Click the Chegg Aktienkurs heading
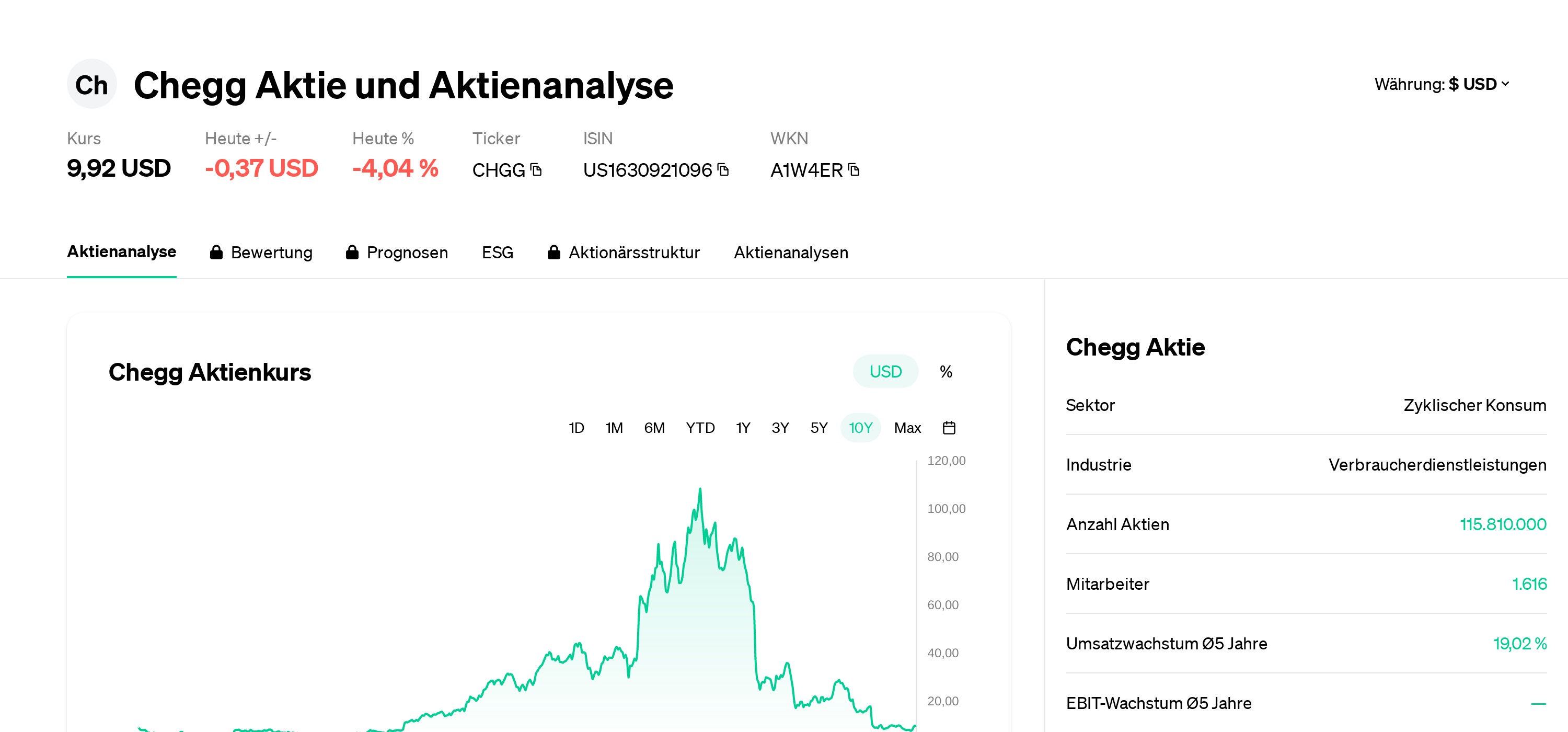 click(210, 372)
